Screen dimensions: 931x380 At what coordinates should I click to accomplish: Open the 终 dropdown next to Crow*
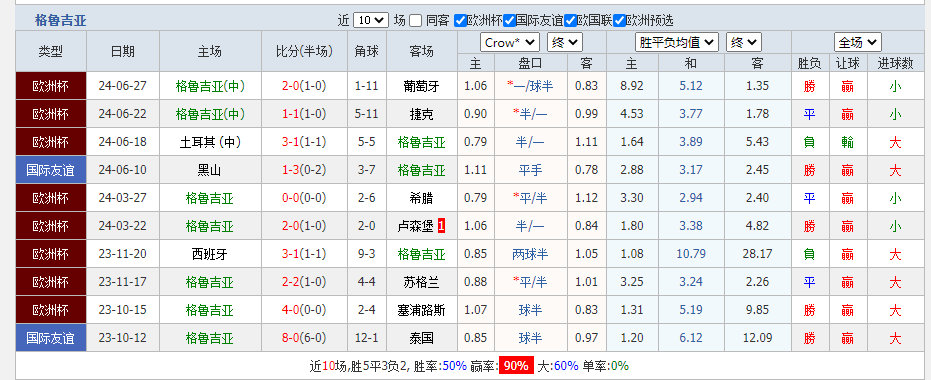coord(565,43)
